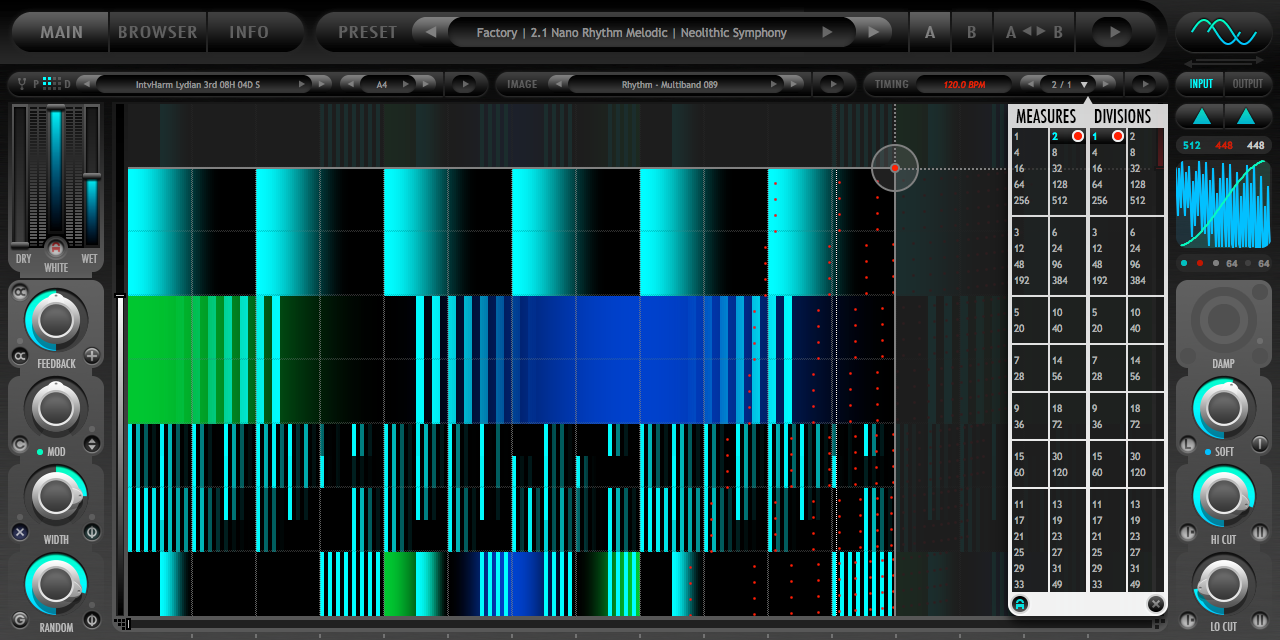Click the red dot crosshair handle on image
1280x640 pixels.
click(895, 168)
